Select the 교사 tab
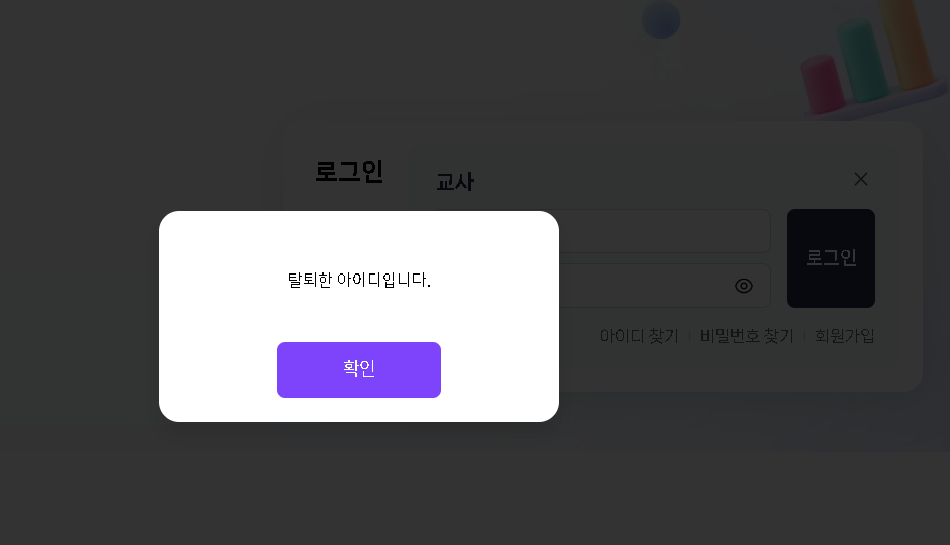The height and width of the screenshot is (545, 950). 455,182
